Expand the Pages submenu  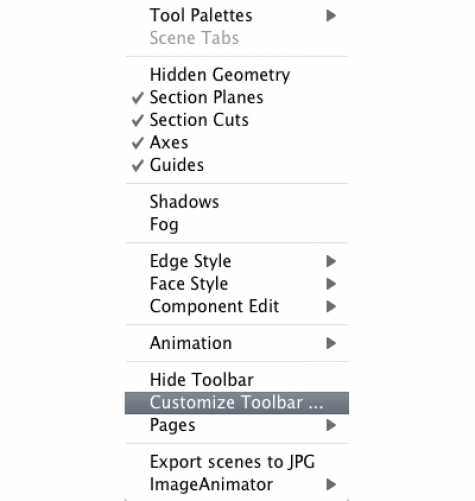pyautogui.click(x=237, y=425)
